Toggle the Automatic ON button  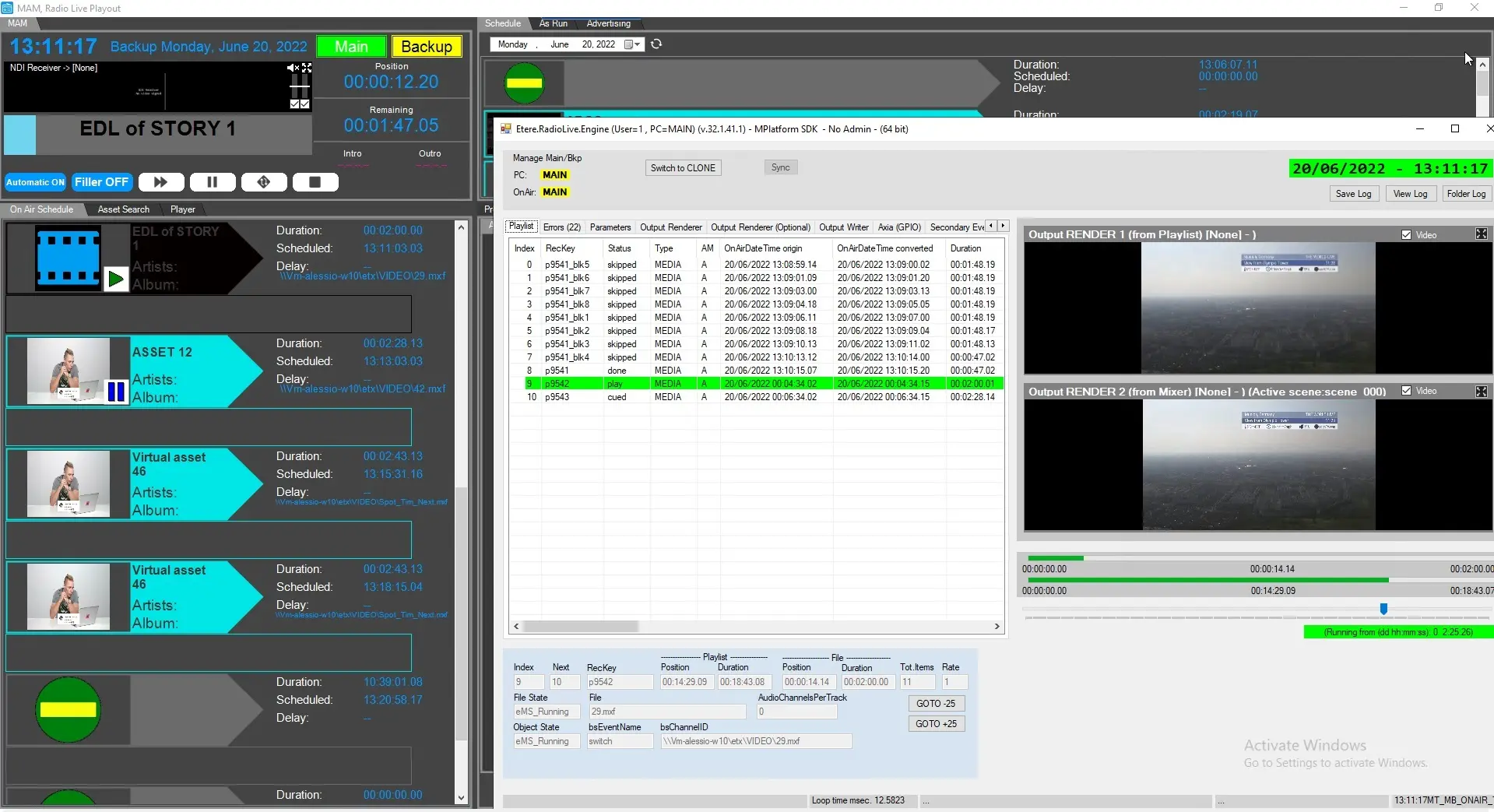36,182
